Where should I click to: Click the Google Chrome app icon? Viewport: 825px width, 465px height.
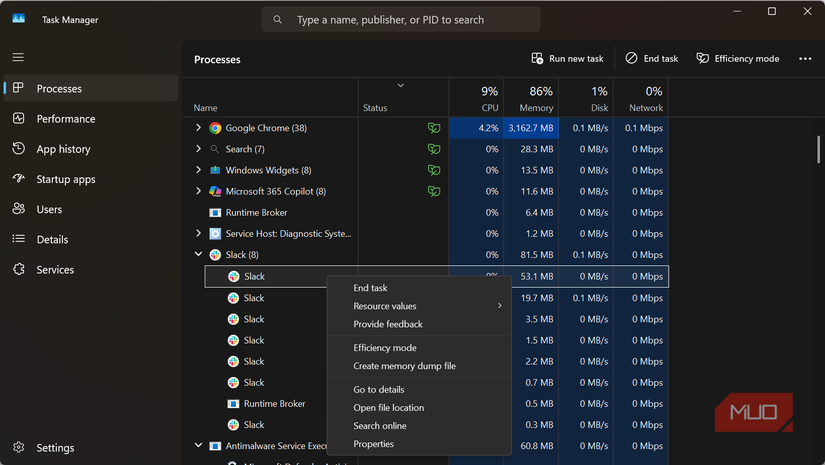click(215, 128)
